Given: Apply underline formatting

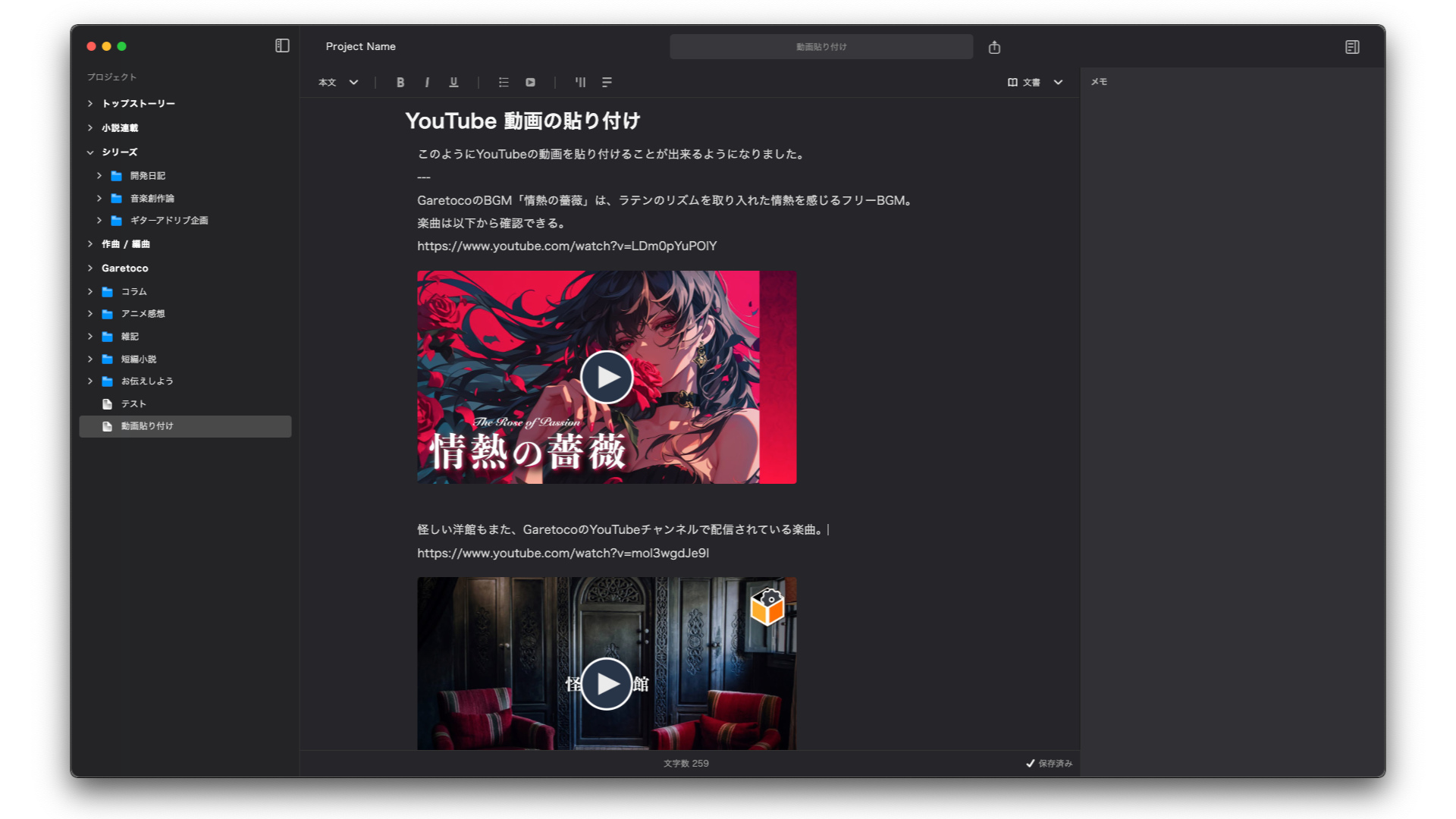Looking at the screenshot, I should click(453, 82).
